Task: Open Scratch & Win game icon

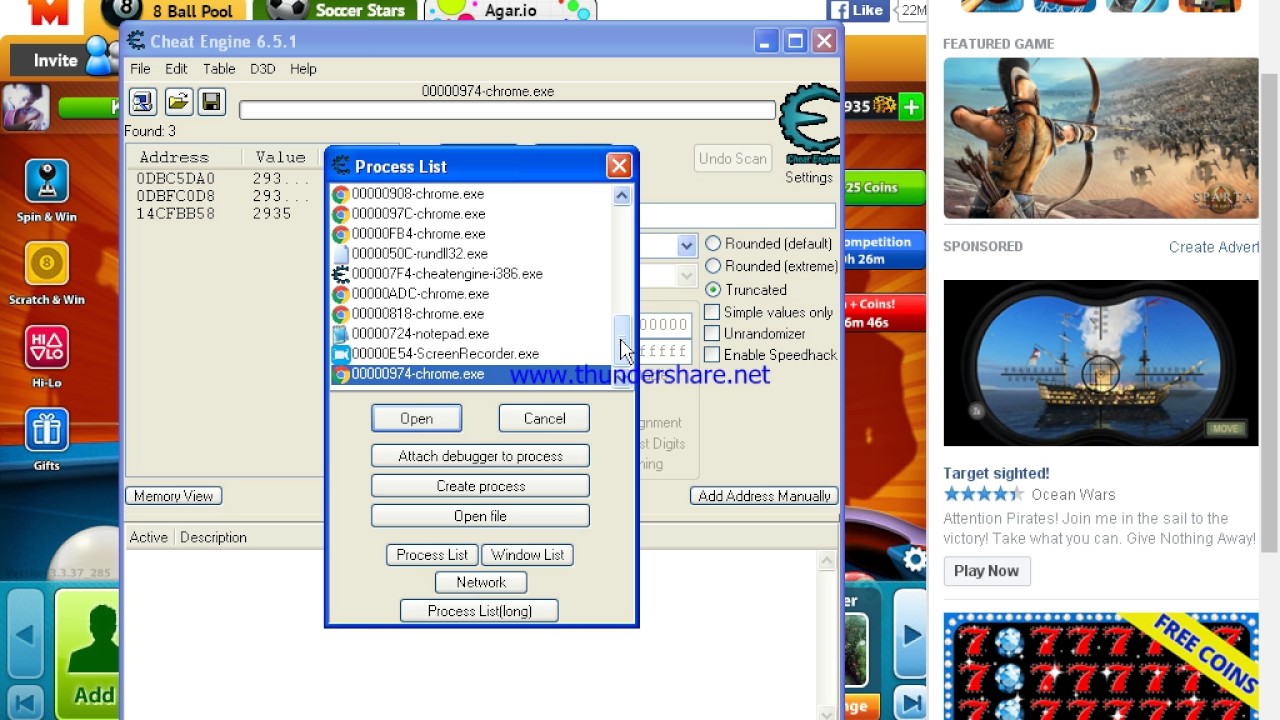Action: coord(46,265)
